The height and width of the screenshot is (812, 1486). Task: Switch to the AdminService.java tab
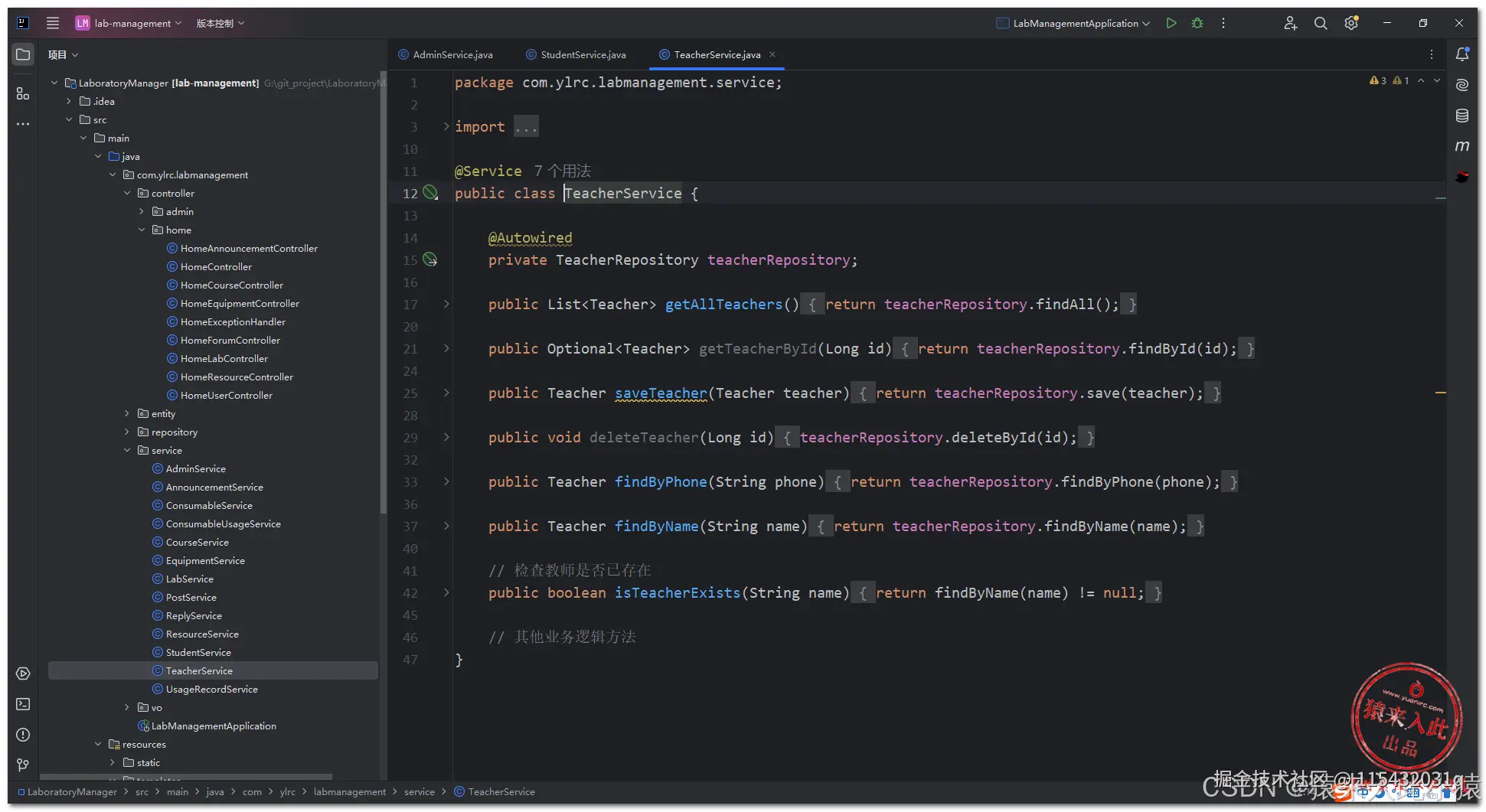pos(452,54)
